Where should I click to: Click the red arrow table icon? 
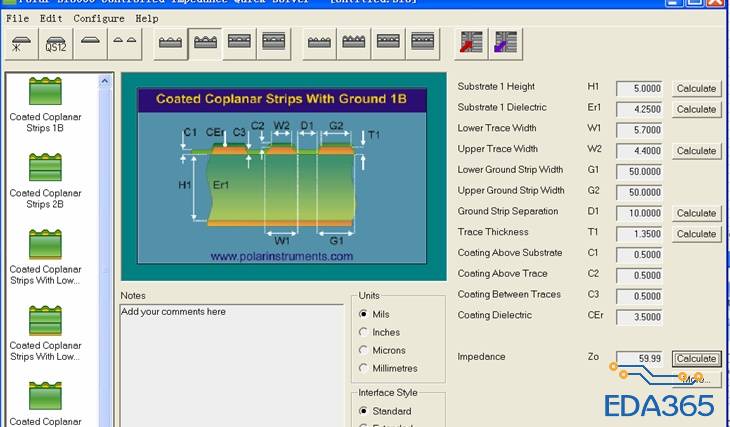click(471, 44)
